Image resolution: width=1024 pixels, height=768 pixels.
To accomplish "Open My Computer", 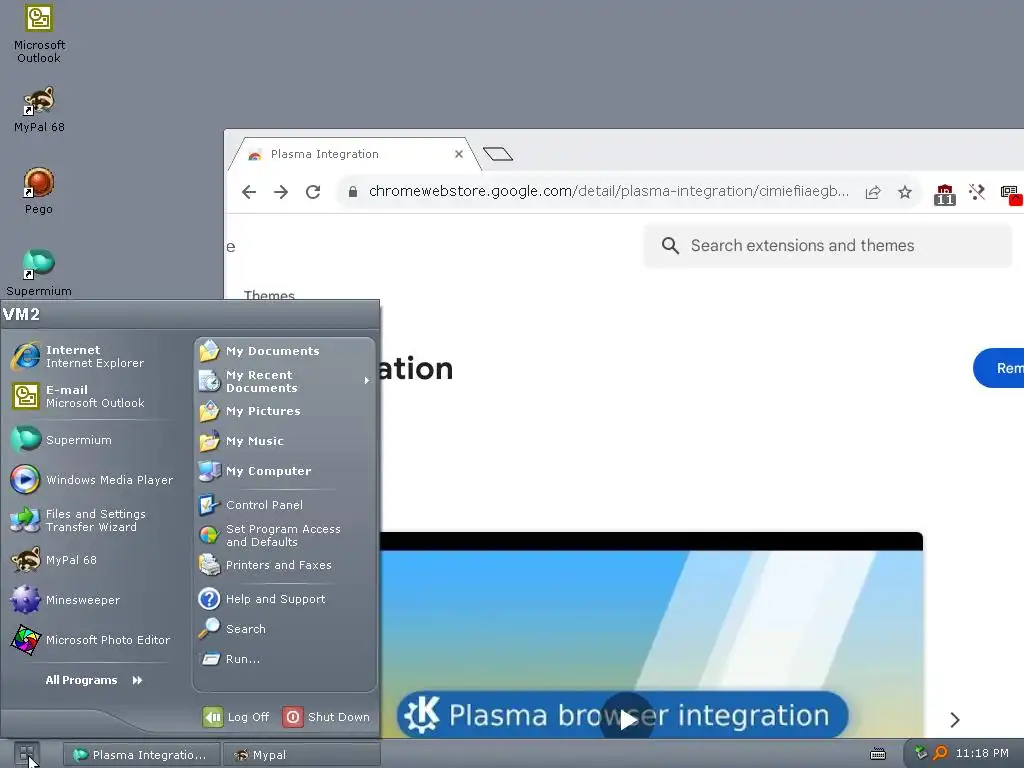I will 285,471.
